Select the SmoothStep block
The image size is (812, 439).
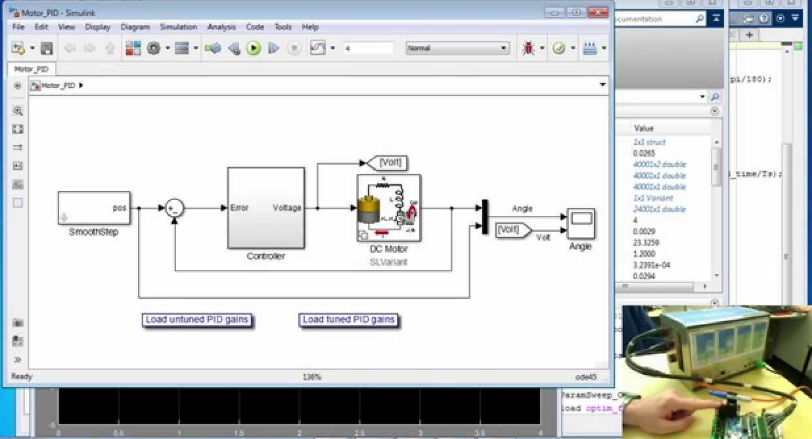pyautogui.click(x=94, y=208)
